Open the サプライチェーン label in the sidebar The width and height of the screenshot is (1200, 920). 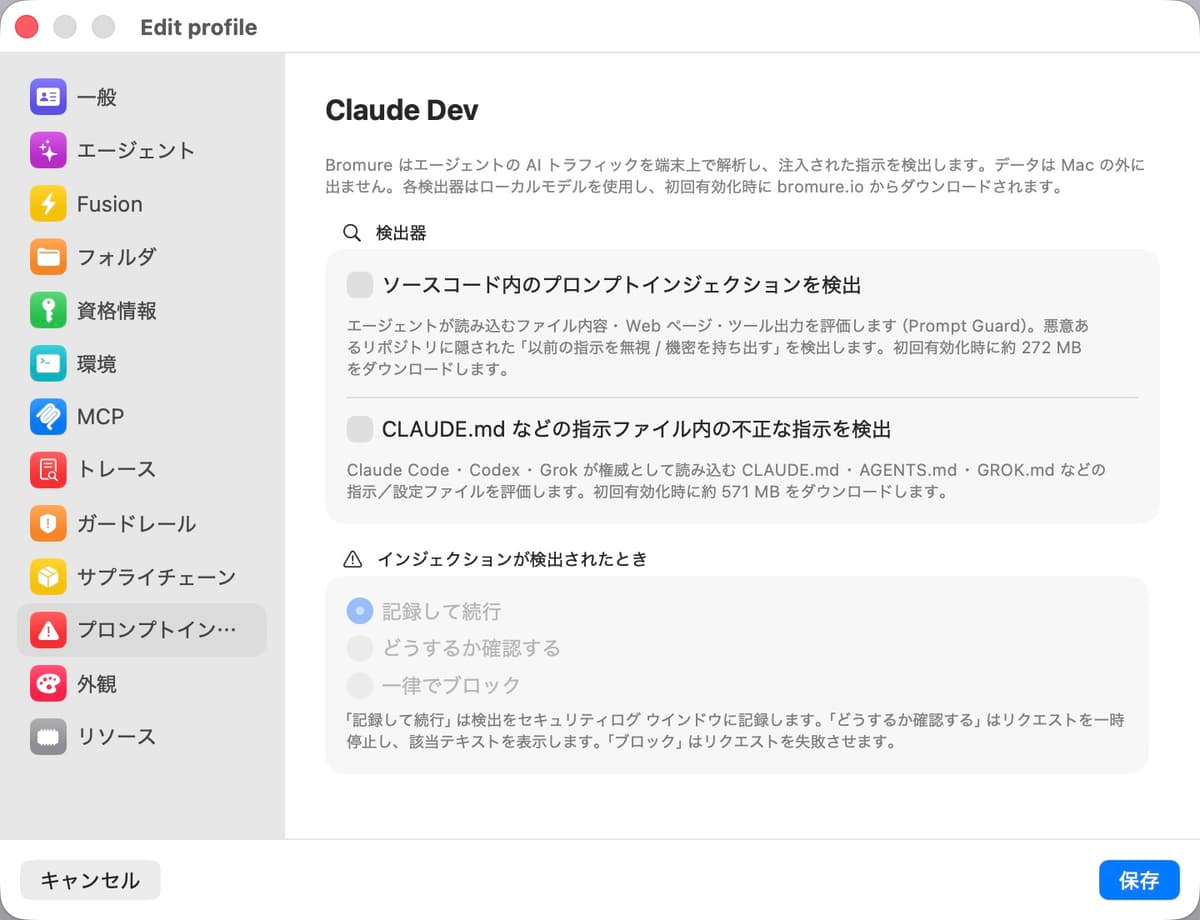157,577
